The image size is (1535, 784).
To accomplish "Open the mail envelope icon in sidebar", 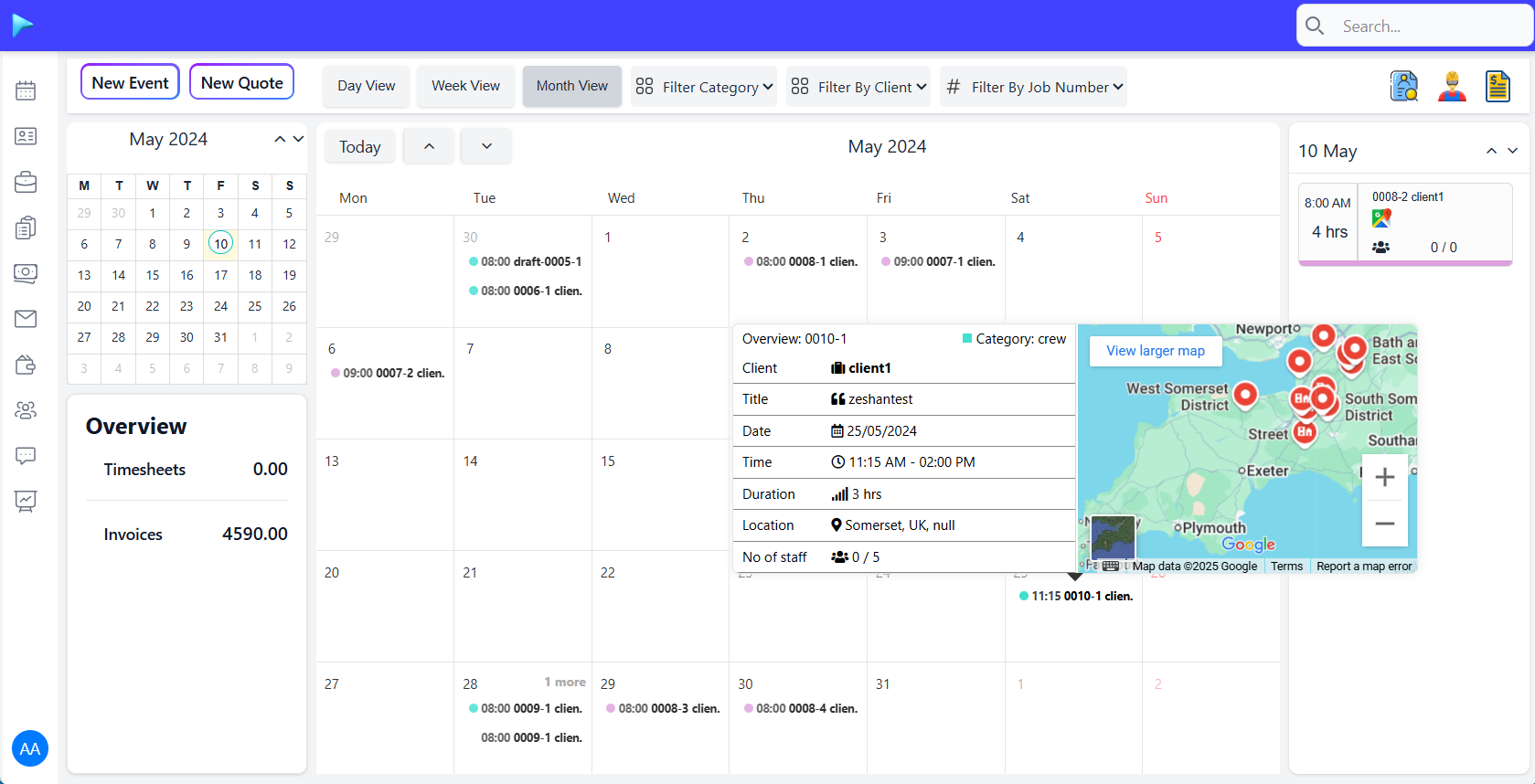I will [26, 319].
